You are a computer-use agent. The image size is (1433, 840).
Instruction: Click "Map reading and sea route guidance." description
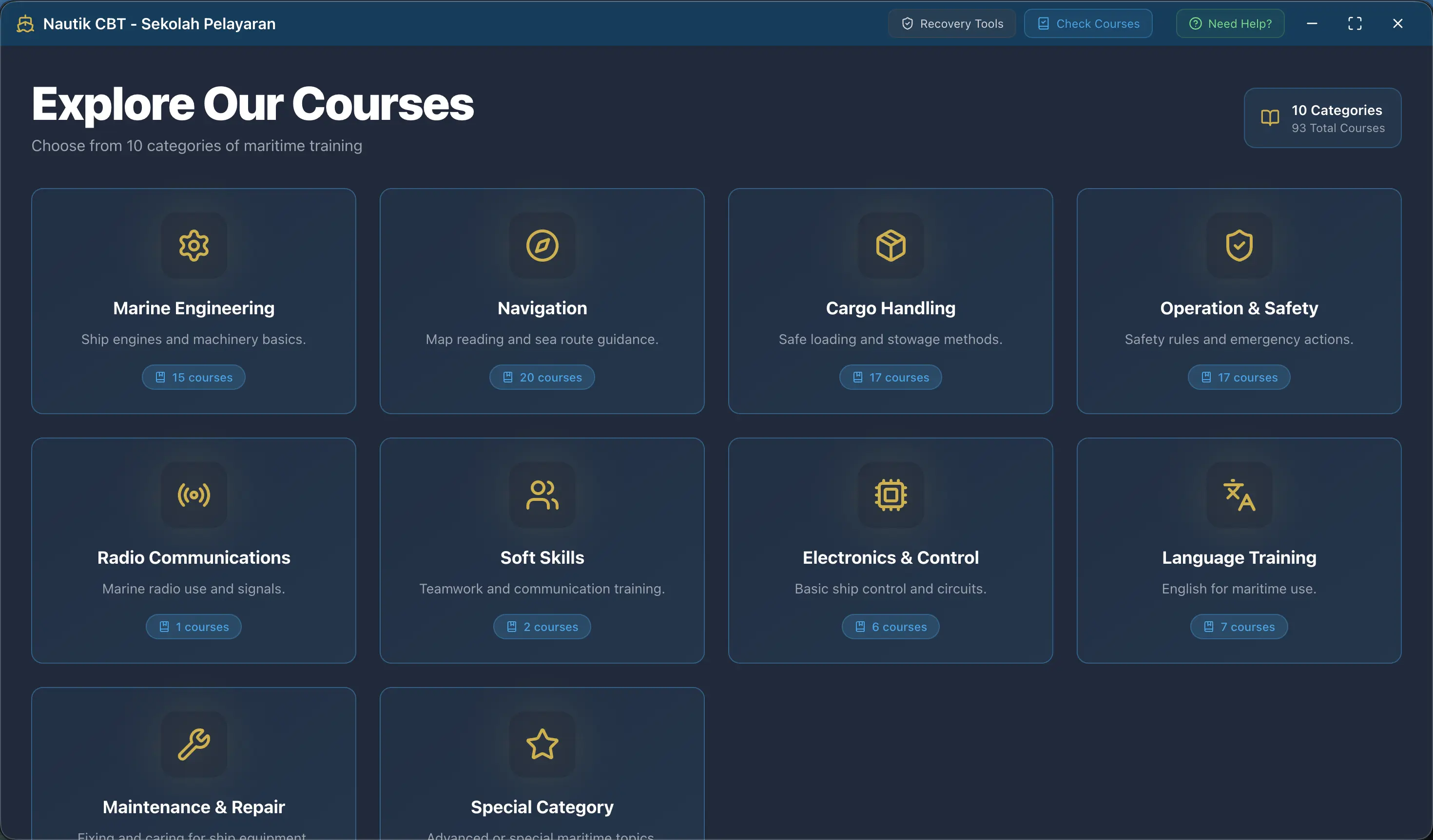click(542, 339)
